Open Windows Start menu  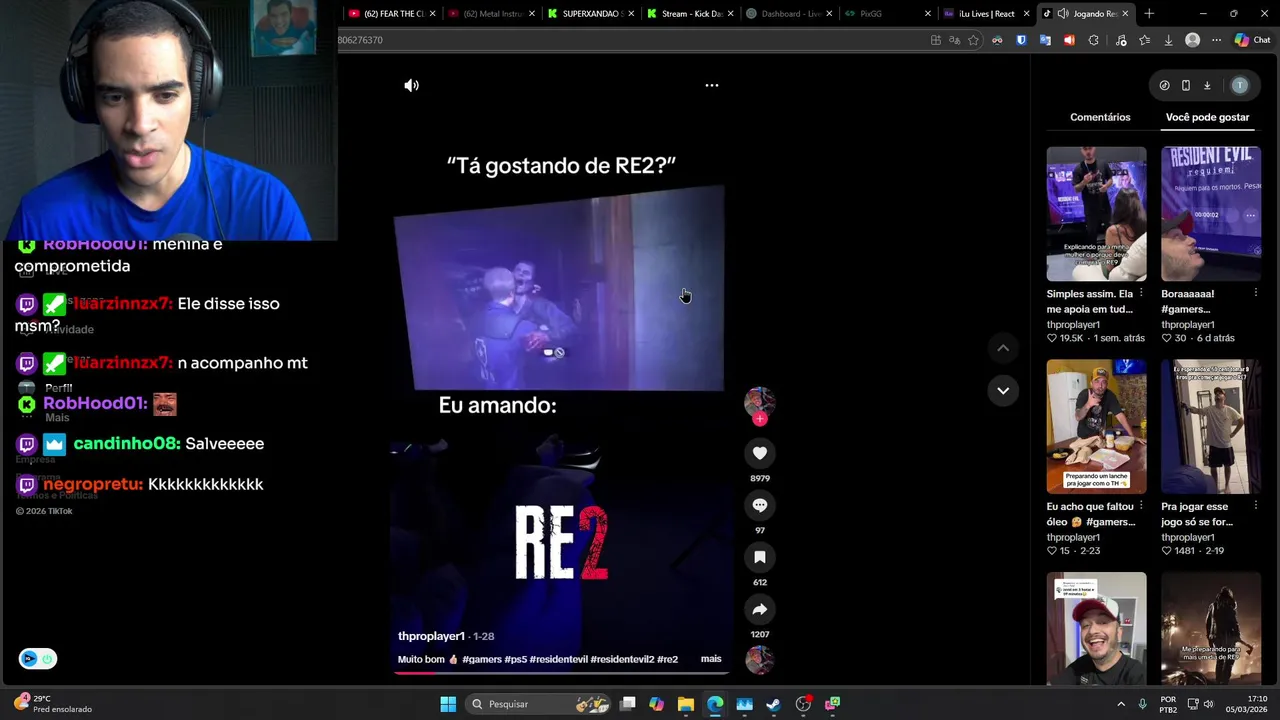click(x=448, y=704)
